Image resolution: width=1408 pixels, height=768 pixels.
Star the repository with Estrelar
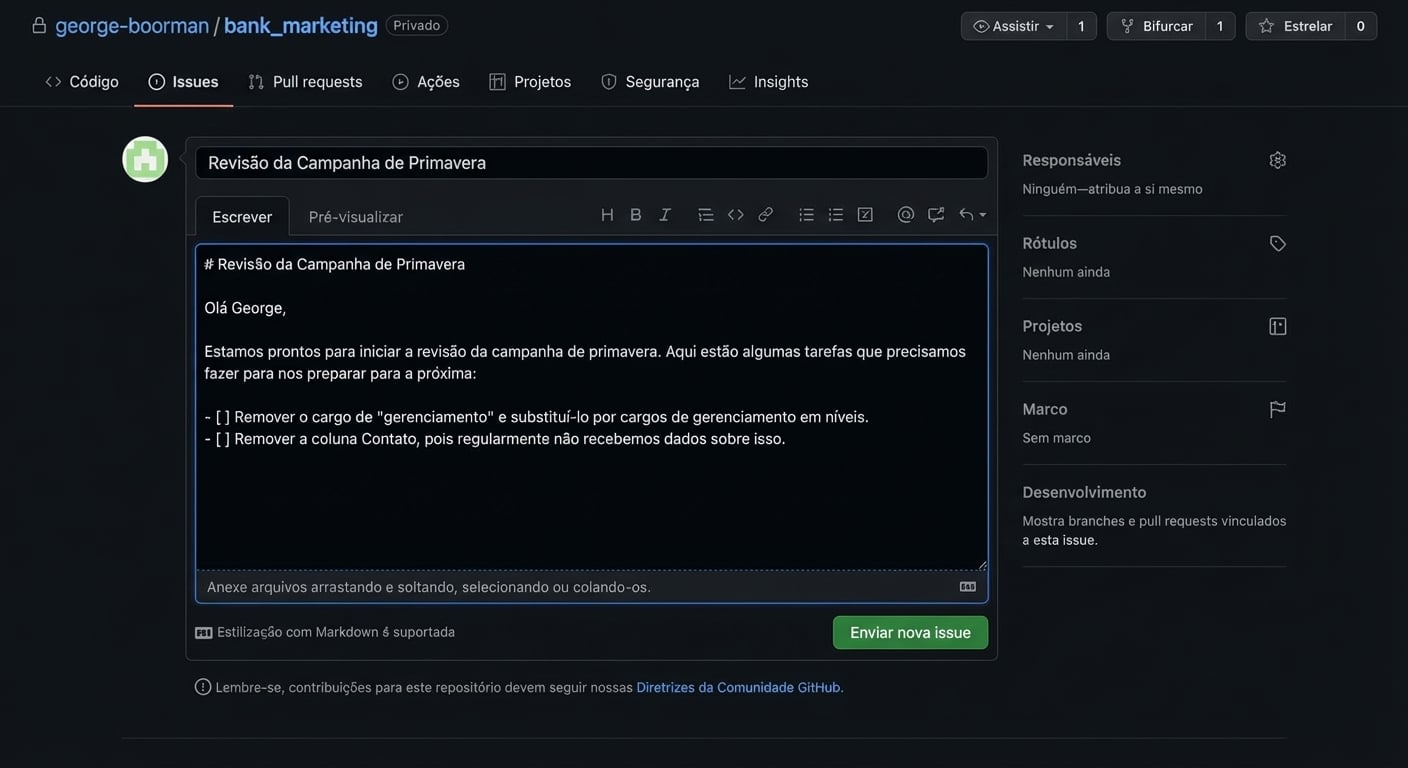pos(1295,26)
